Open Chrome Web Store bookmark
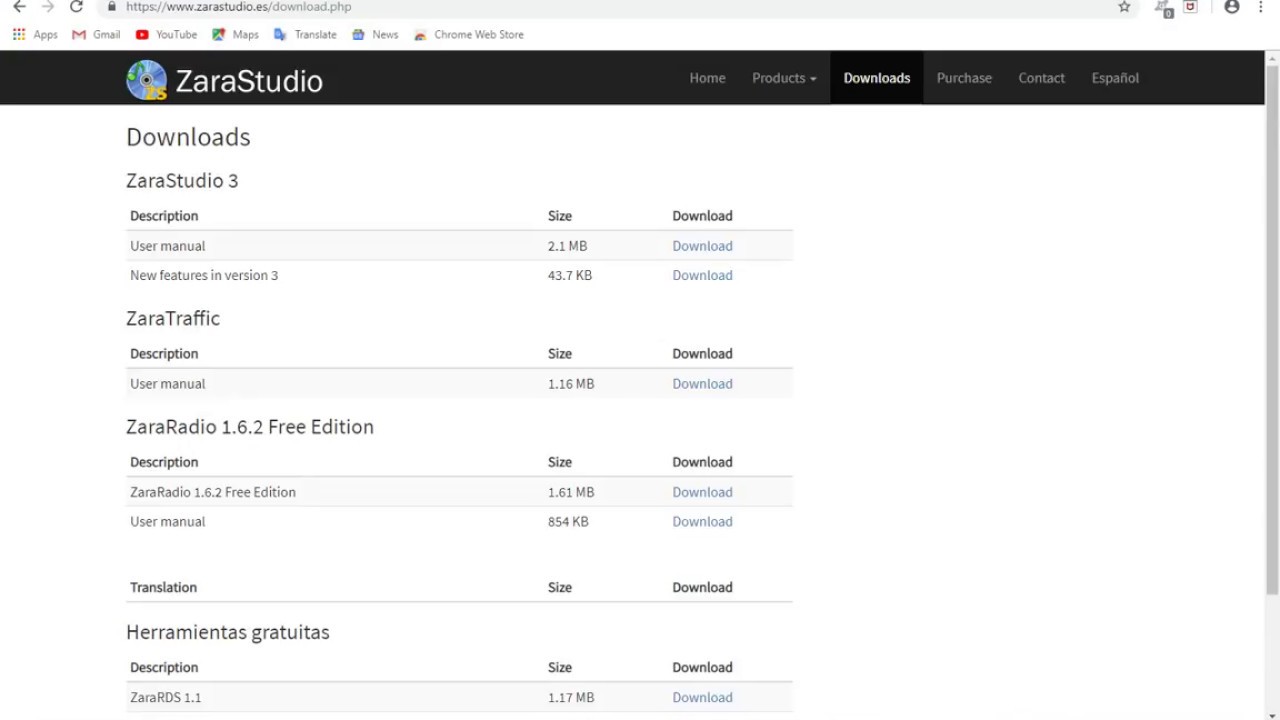The height and width of the screenshot is (720, 1280). tap(469, 34)
